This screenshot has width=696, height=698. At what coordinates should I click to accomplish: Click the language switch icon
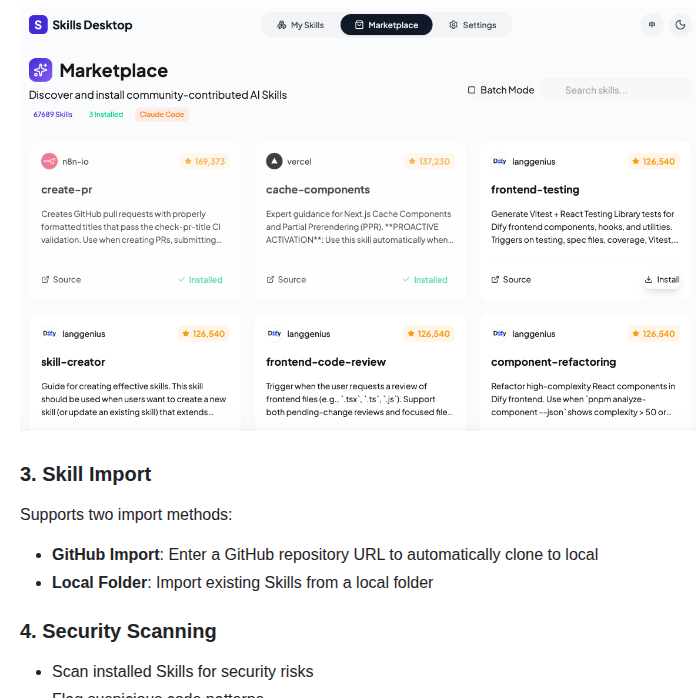point(652,25)
